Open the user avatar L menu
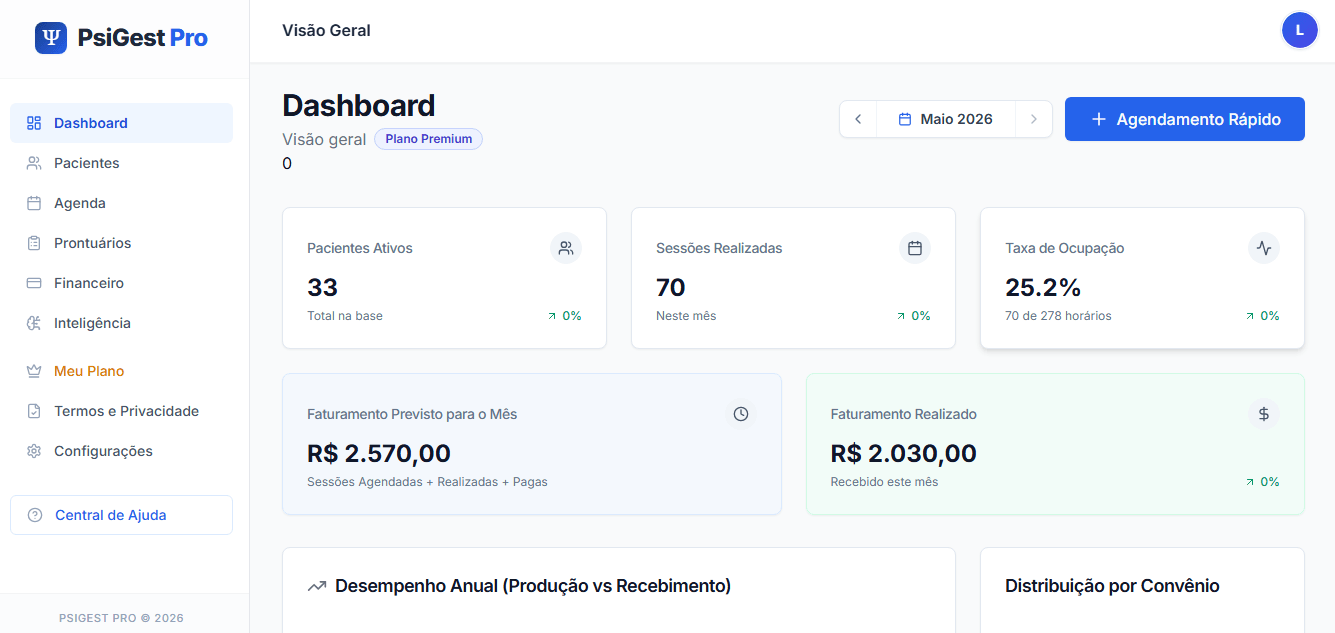 [x=1300, y=30]
